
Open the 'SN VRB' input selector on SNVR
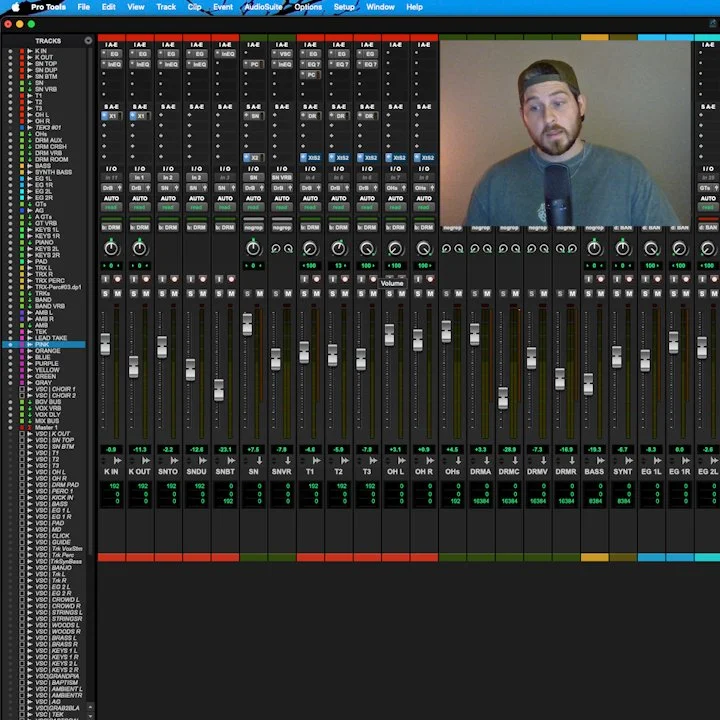(282, 178)
